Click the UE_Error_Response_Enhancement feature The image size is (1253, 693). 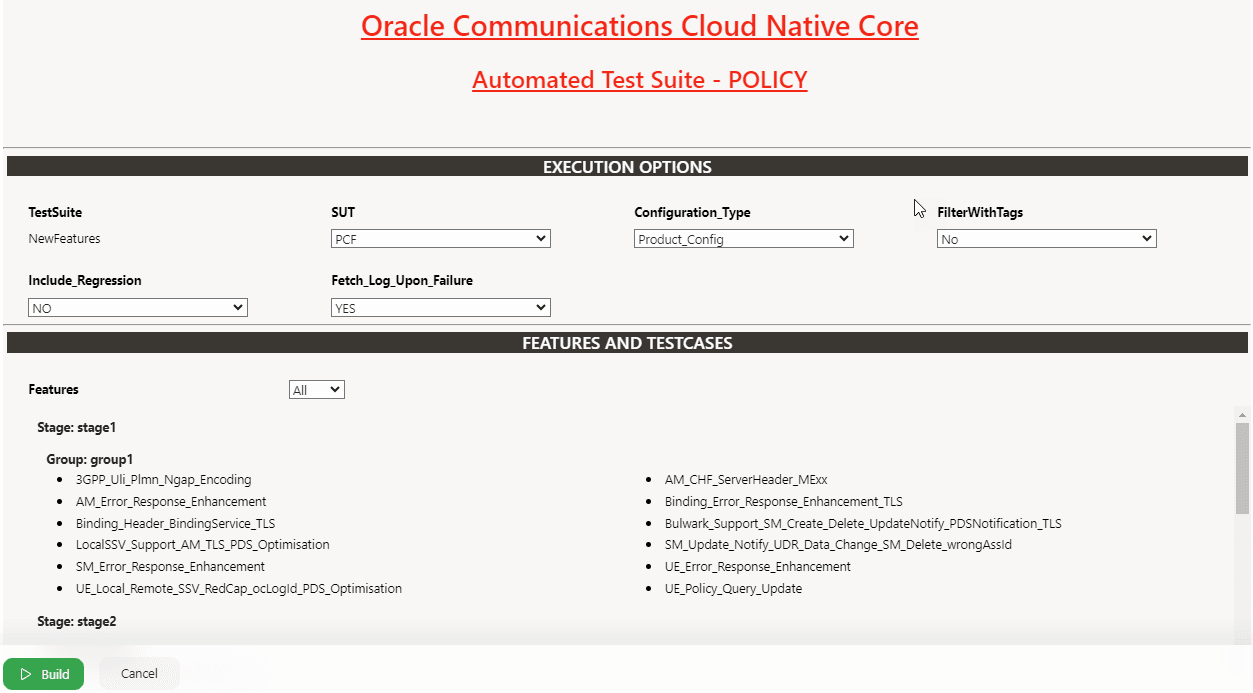[758, 566]
